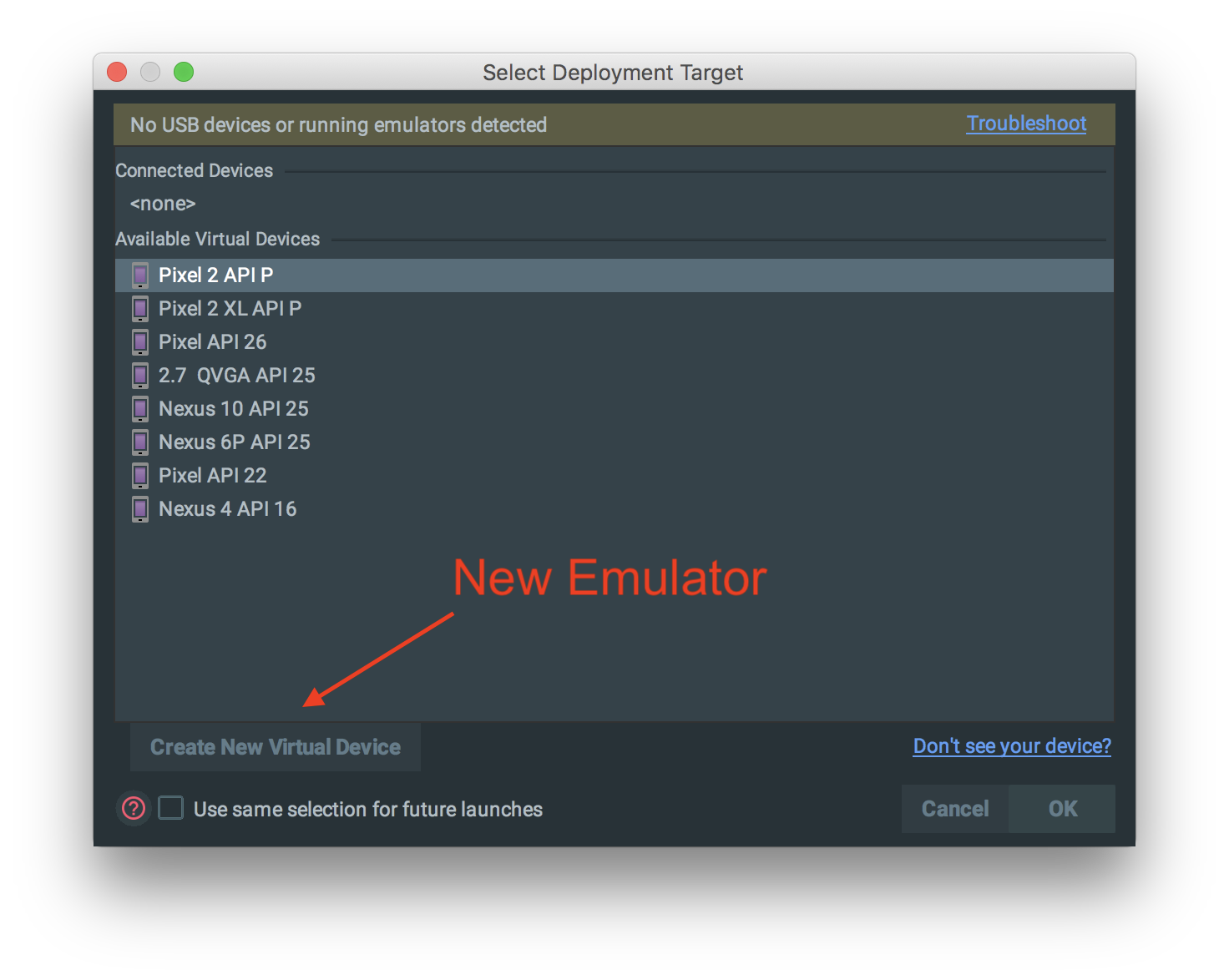This screenshot has width=1229, height=980.
Task: Choose Pixel 2 XL API P device
Action: [x=614, y=309]
